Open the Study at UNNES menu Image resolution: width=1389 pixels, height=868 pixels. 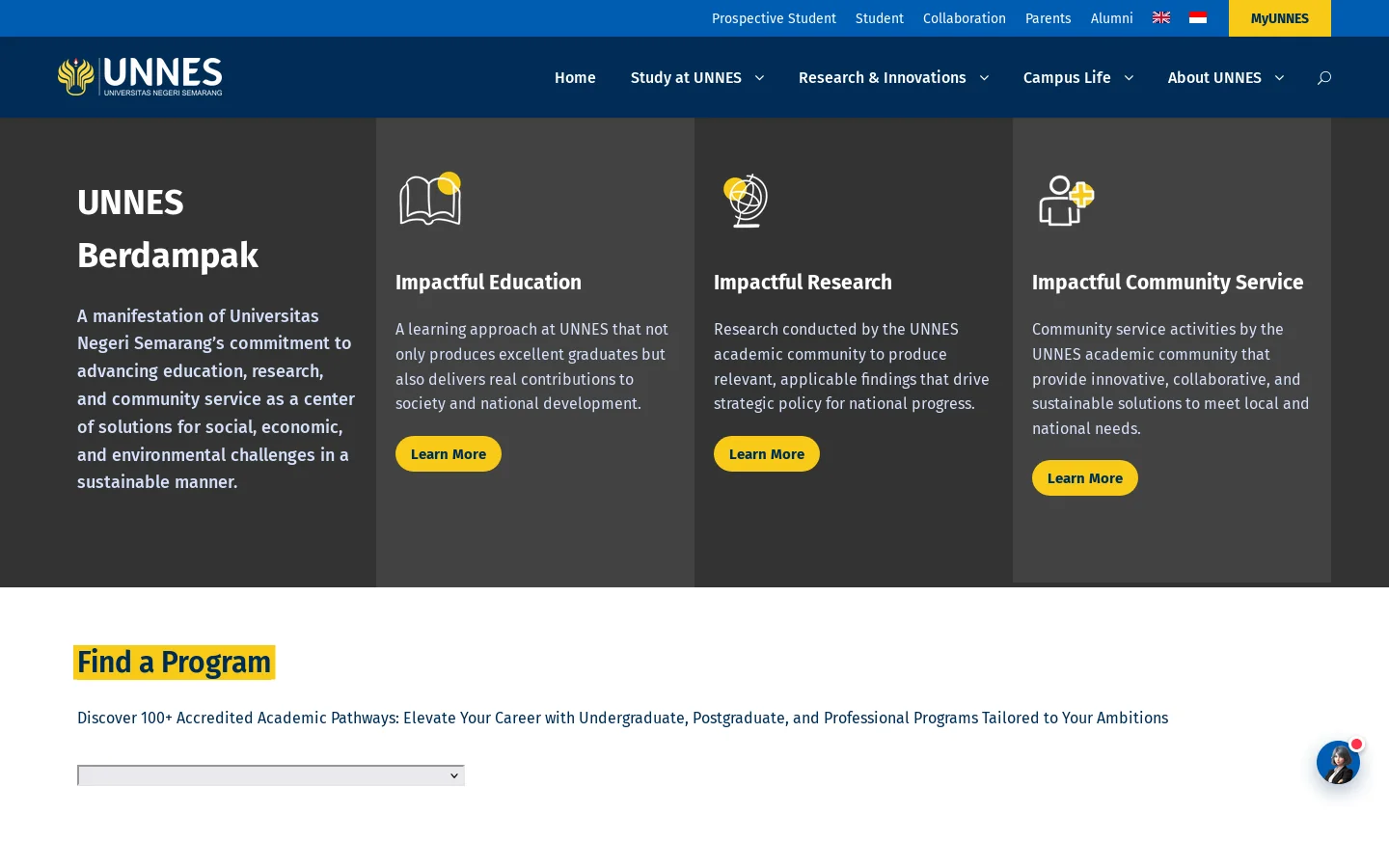[x=686, y=78]
